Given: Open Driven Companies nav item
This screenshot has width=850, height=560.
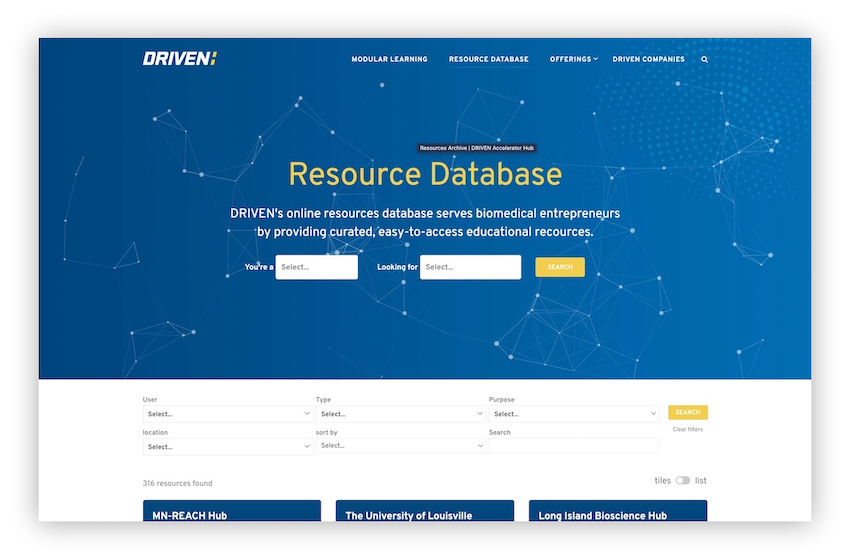Looking at the screenshot, I should 648,59.
